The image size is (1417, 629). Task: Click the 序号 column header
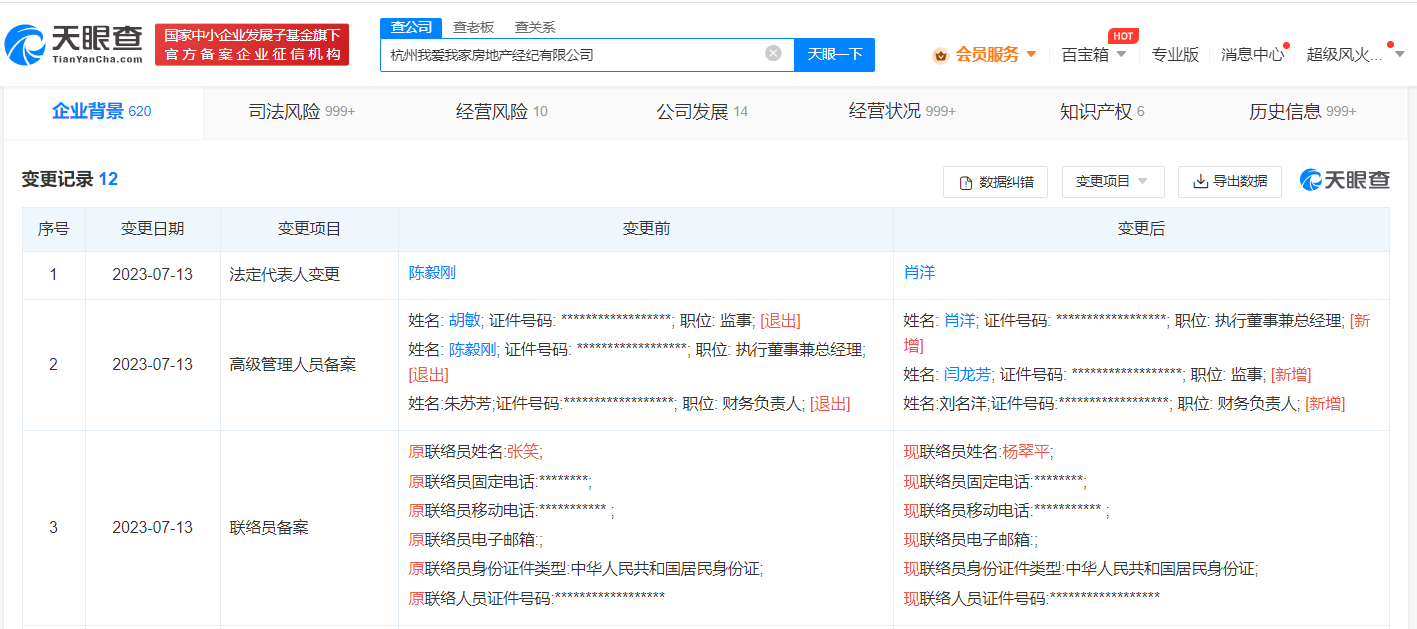54,229
